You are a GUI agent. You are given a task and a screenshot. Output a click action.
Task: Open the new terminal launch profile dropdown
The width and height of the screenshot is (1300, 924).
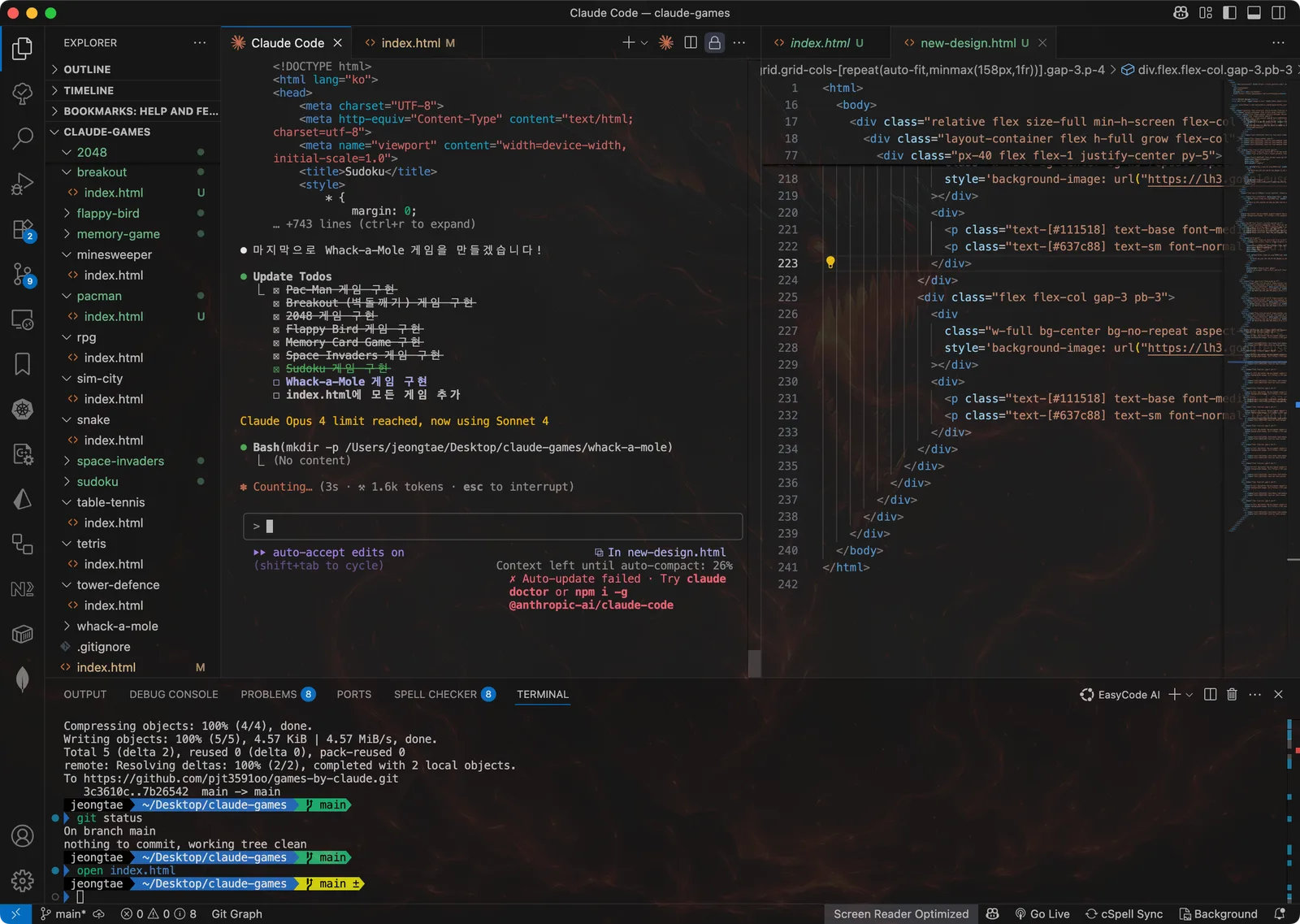tap(1189, 695)
